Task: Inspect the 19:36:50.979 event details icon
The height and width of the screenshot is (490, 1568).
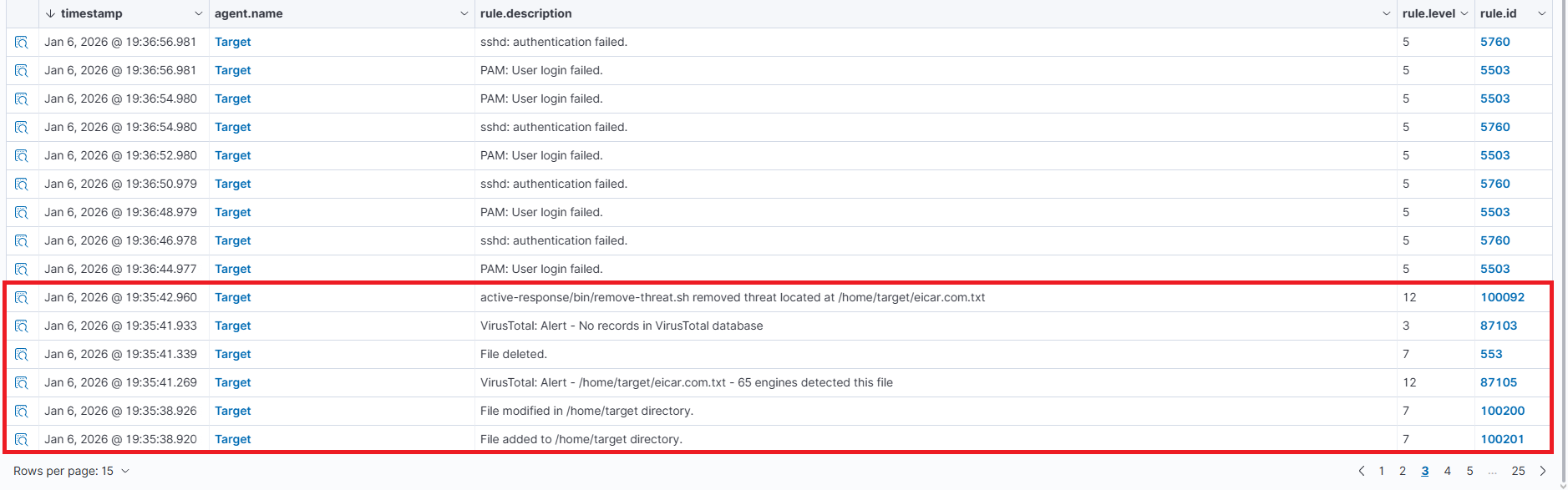Action: [22, 184]
